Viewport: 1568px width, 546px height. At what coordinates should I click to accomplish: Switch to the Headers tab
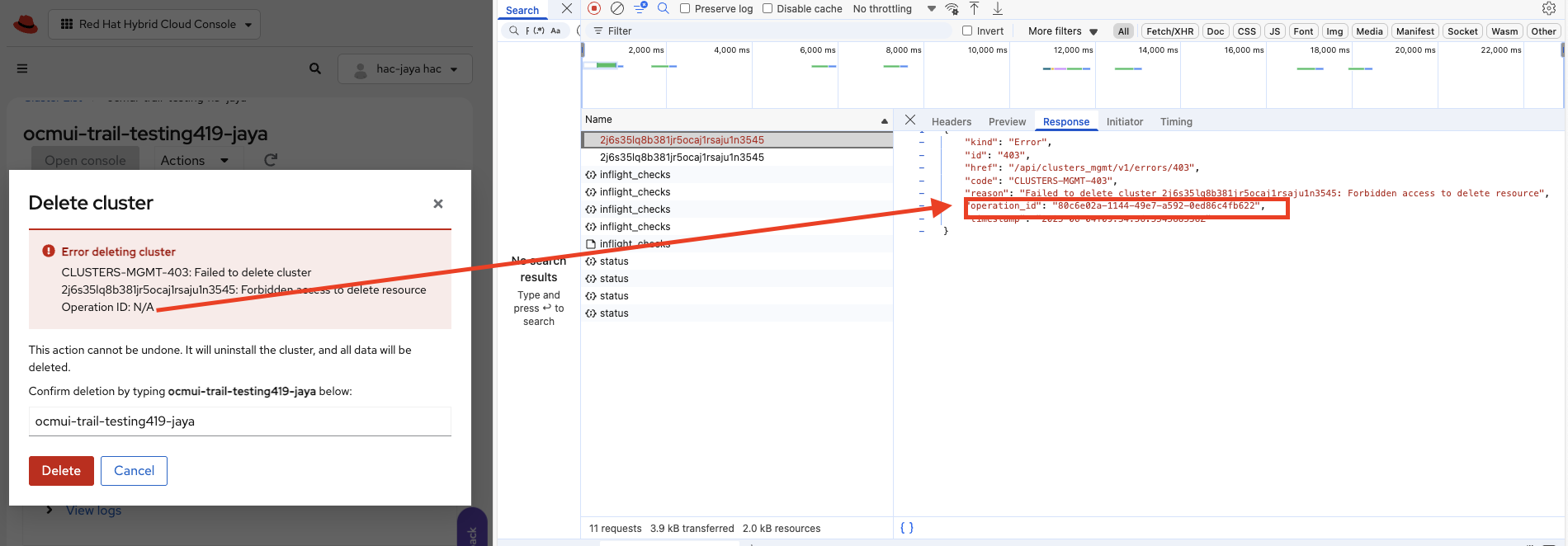coord(952,121)
